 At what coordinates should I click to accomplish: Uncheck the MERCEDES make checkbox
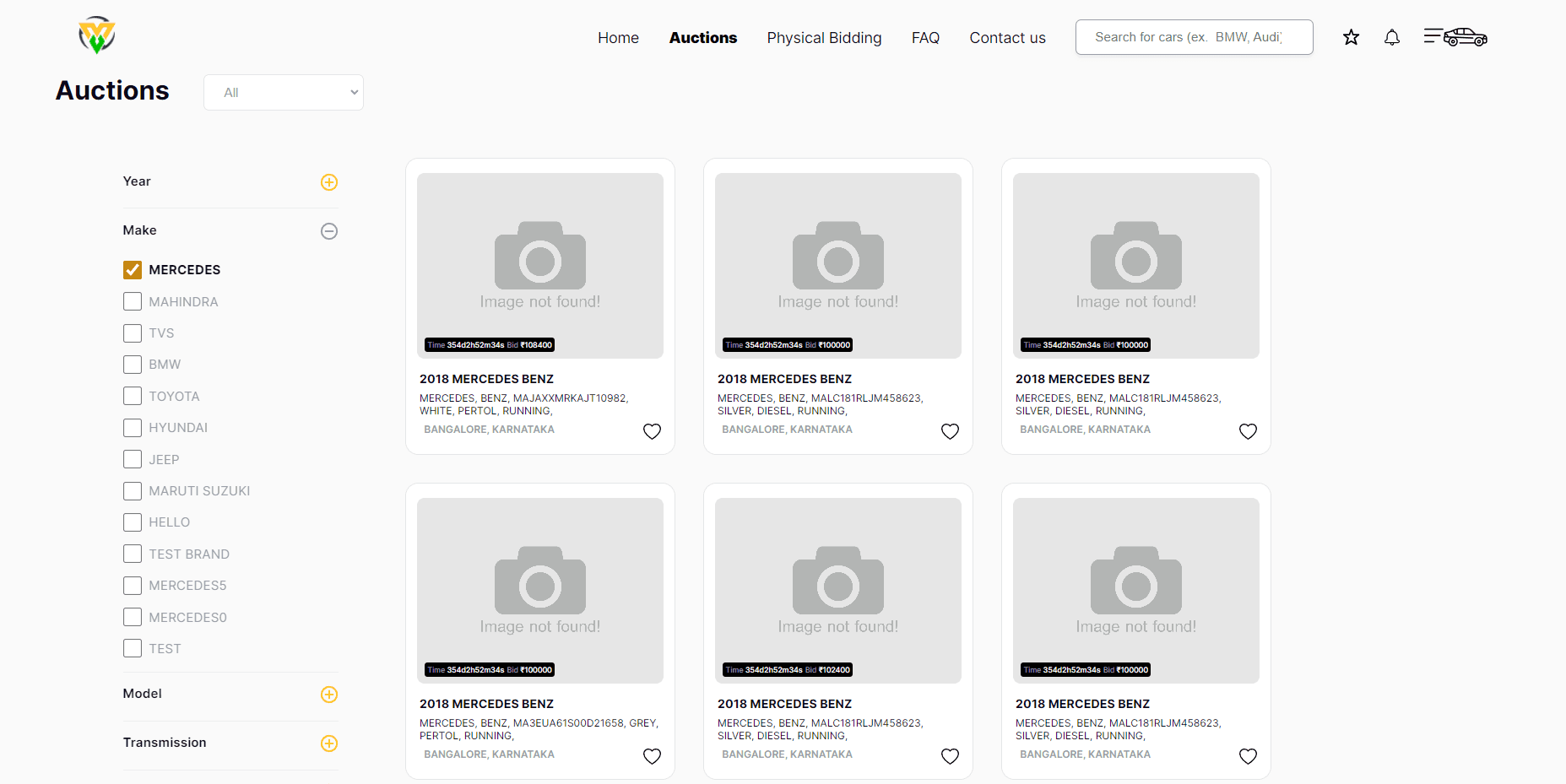coord(133,270)
